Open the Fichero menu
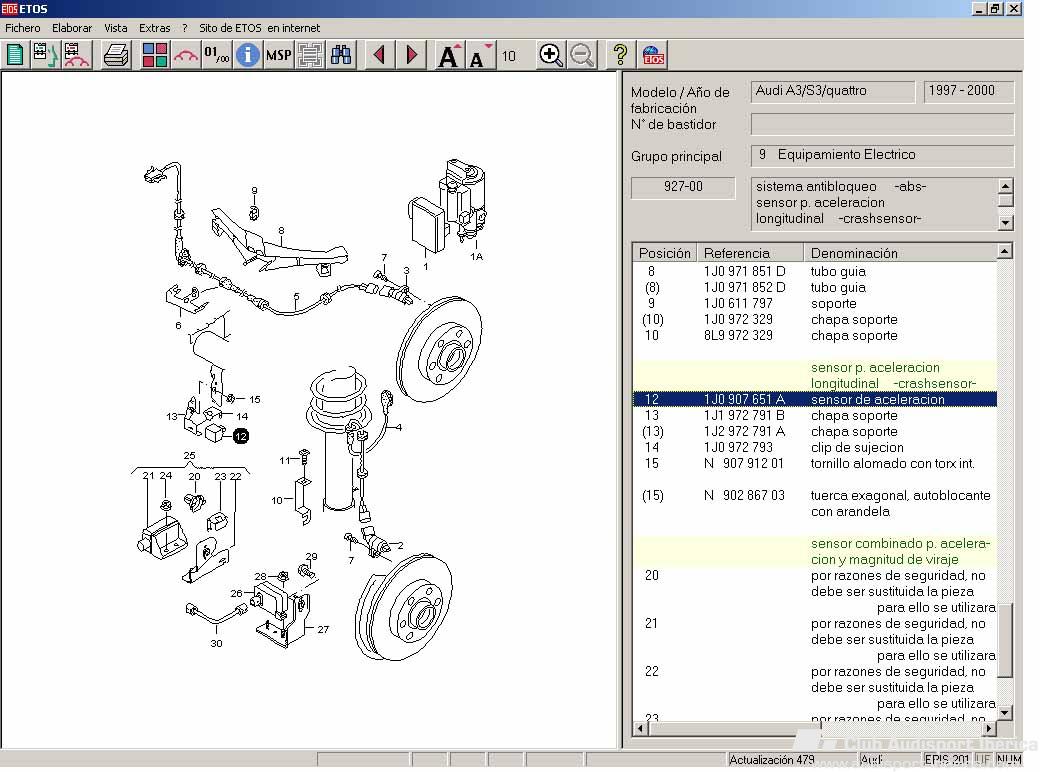The width and height of the screenshot is (1040, 772). (23, 28)
